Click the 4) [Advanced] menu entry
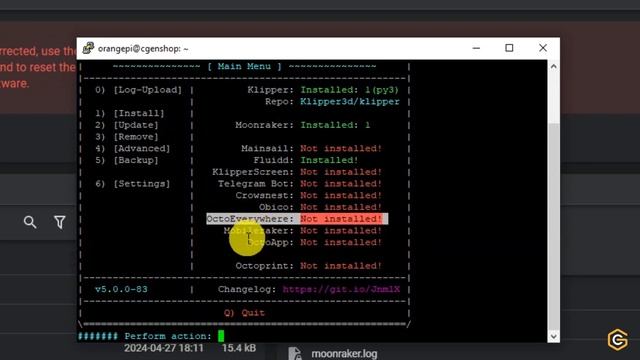 [133, 149]
